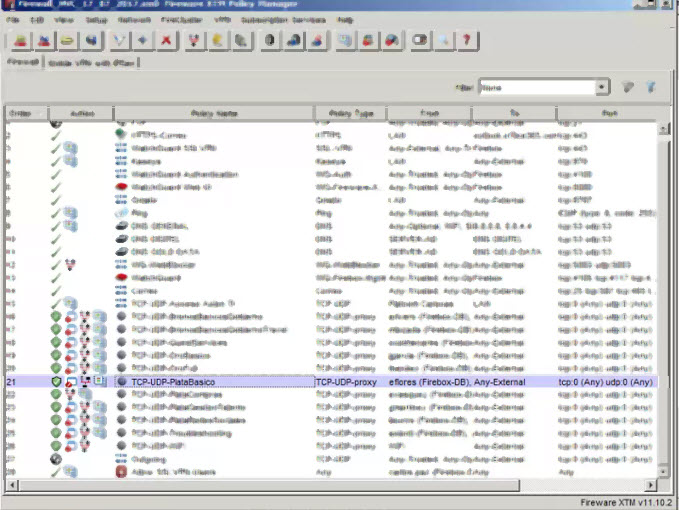Open the File menu
Viewport: 679px width, 510px height.
[13, 20]
